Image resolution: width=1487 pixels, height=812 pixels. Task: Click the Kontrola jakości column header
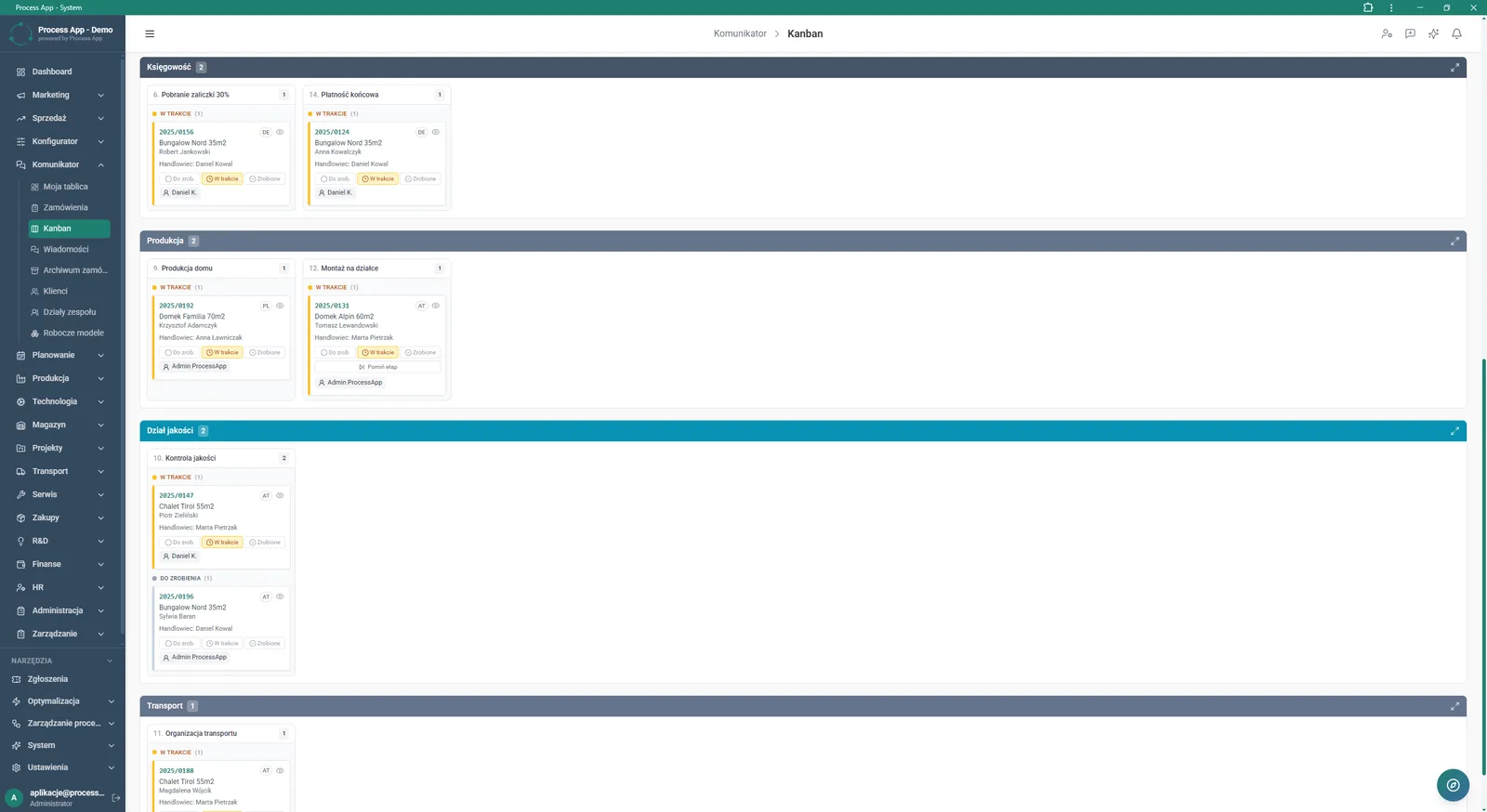pos(221,458)
